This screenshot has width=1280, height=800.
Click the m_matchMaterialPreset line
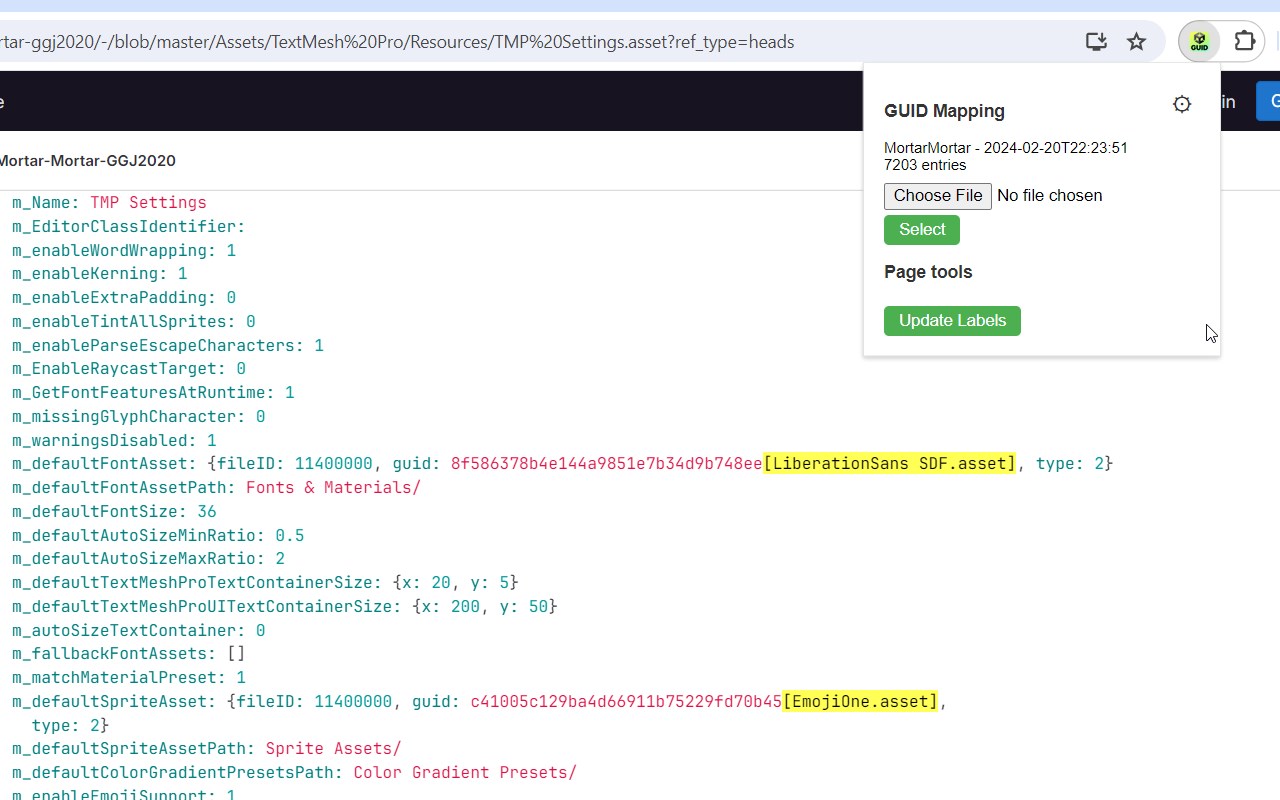[x=129, y=678]
